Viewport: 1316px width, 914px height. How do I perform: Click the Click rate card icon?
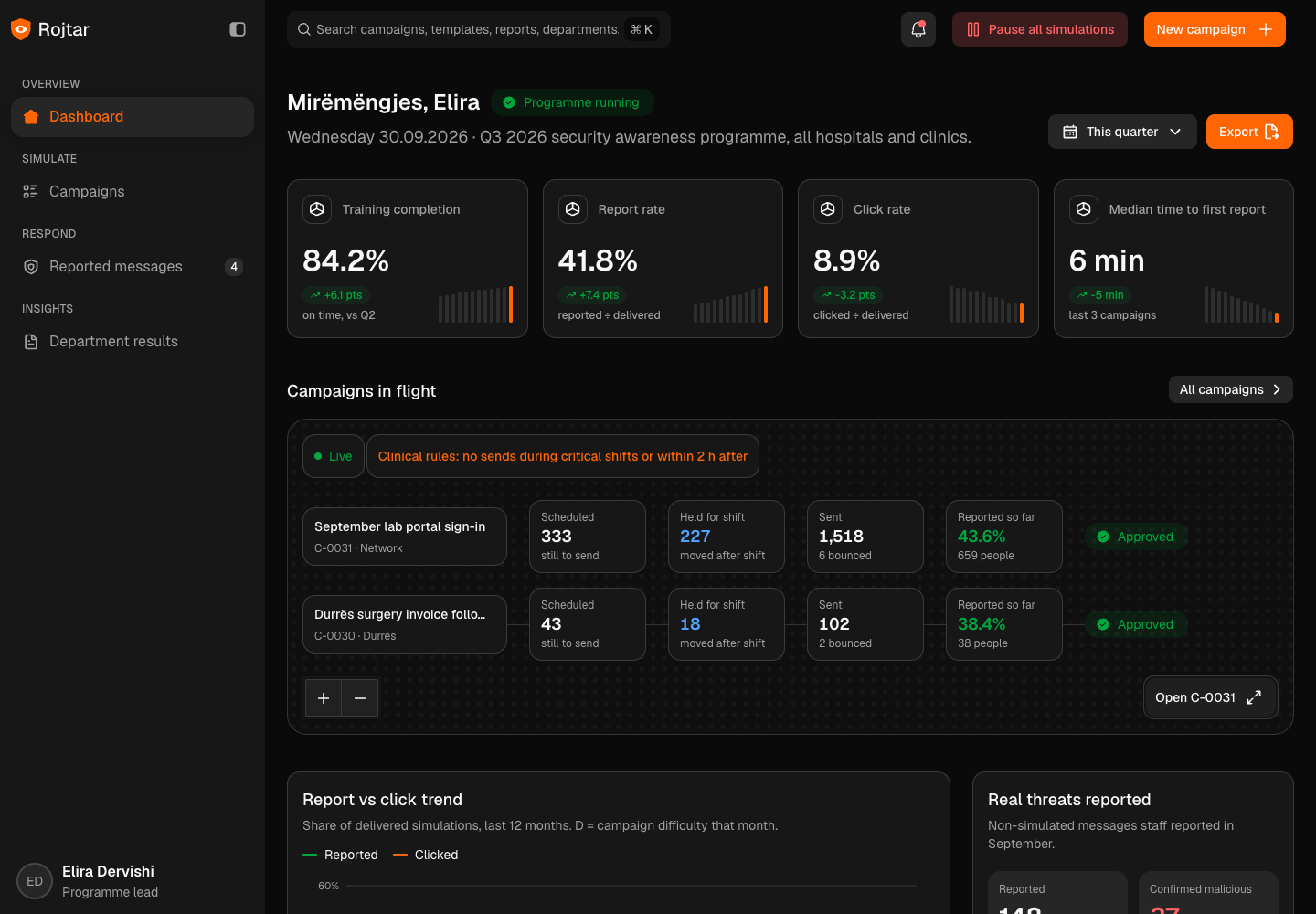[x=828, y=209]
